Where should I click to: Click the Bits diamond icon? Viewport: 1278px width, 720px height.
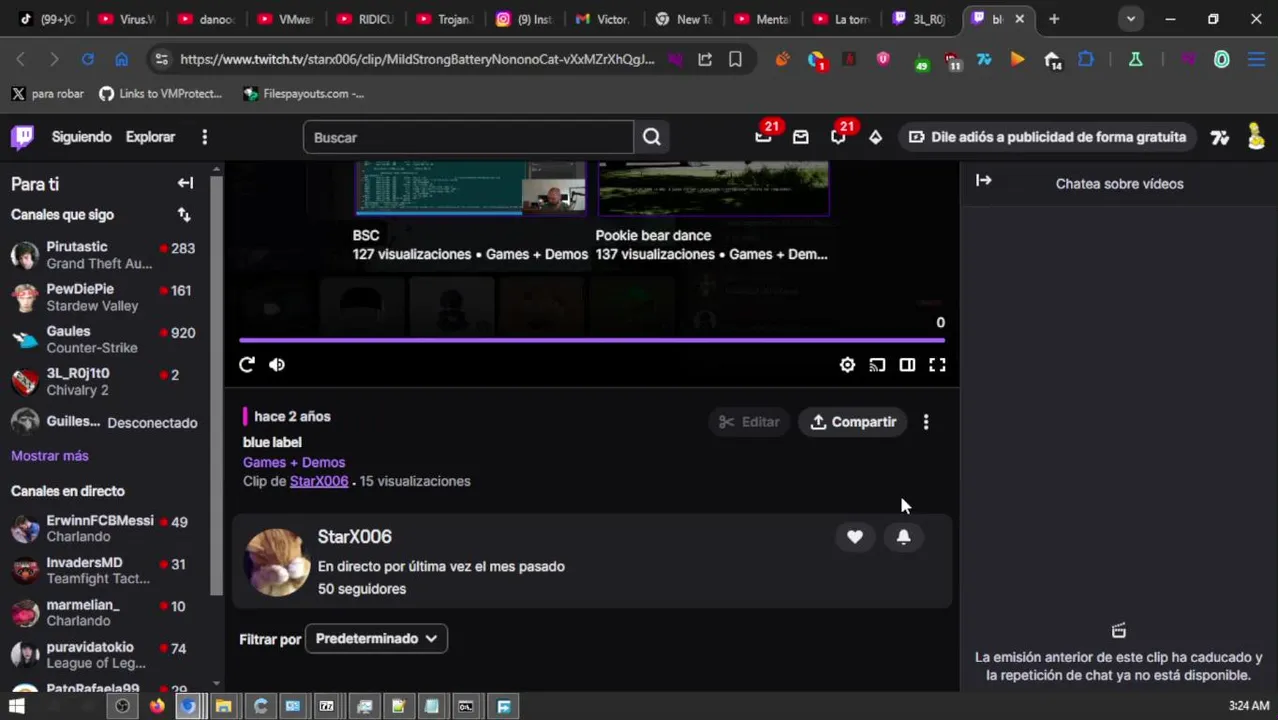pyautogui.click(x=875, y=137)
